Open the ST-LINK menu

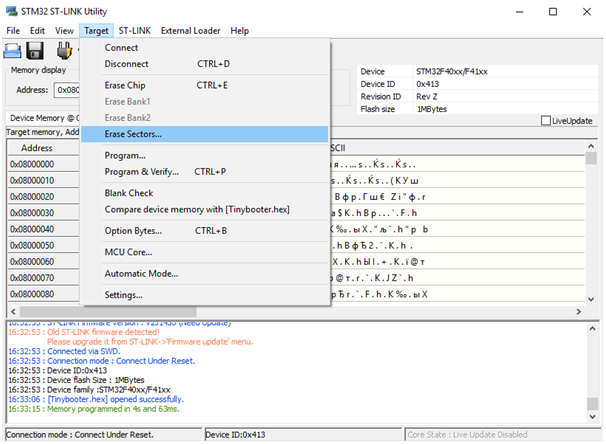pyautogui.click(x=134, y=31)
